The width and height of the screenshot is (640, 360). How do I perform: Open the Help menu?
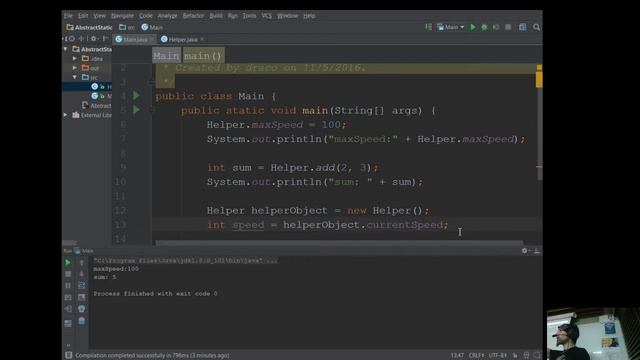(309, 16)
